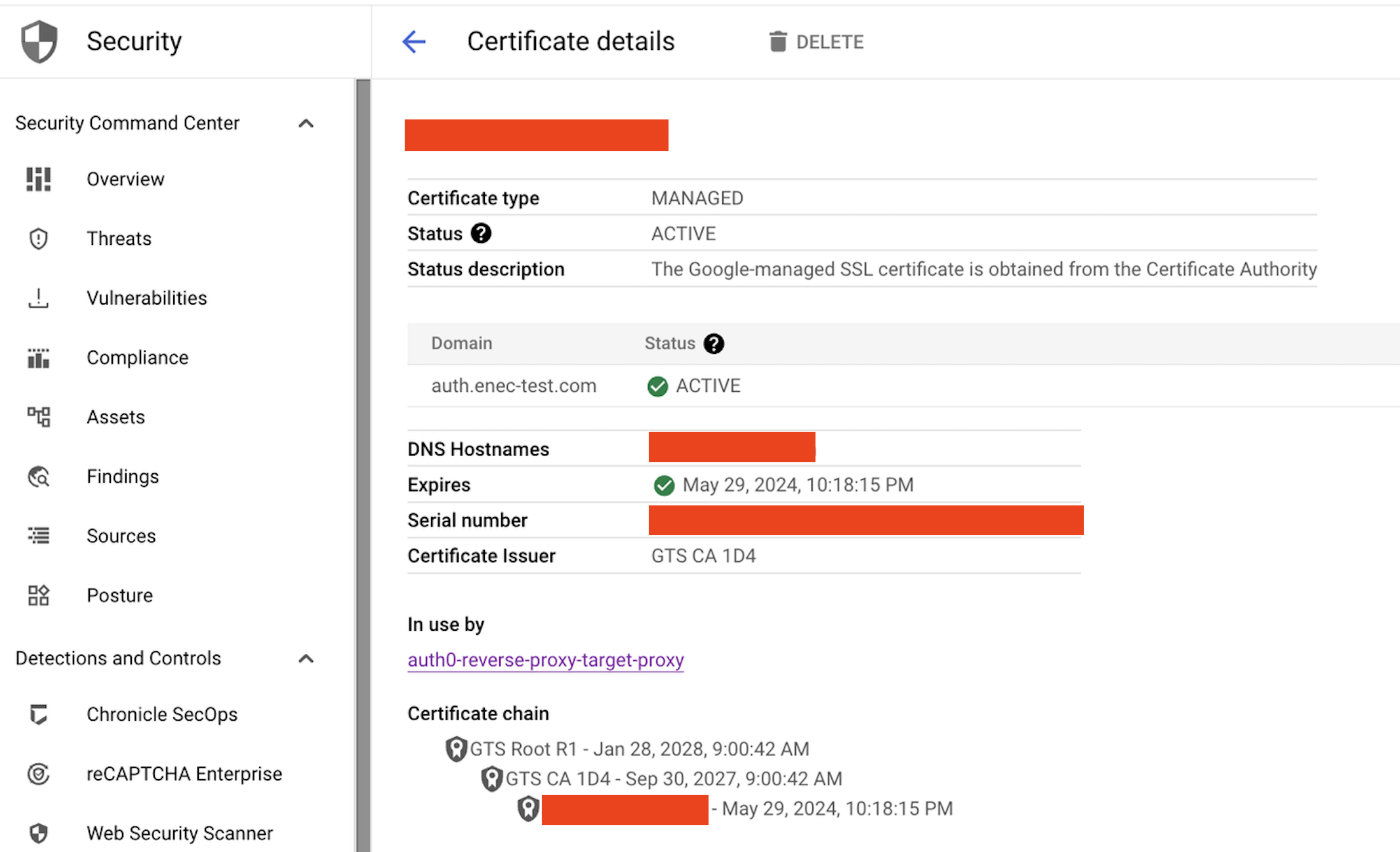Open the Posture icon
The image size is (1400, 852).
pos(39,595)
